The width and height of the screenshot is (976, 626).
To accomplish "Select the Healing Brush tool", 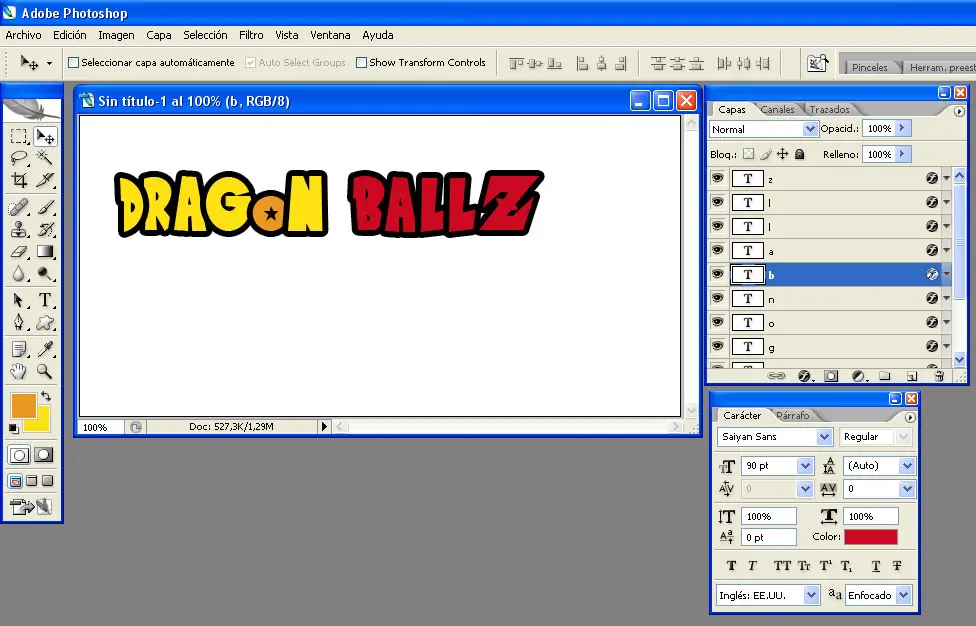I will click(19, 207).
